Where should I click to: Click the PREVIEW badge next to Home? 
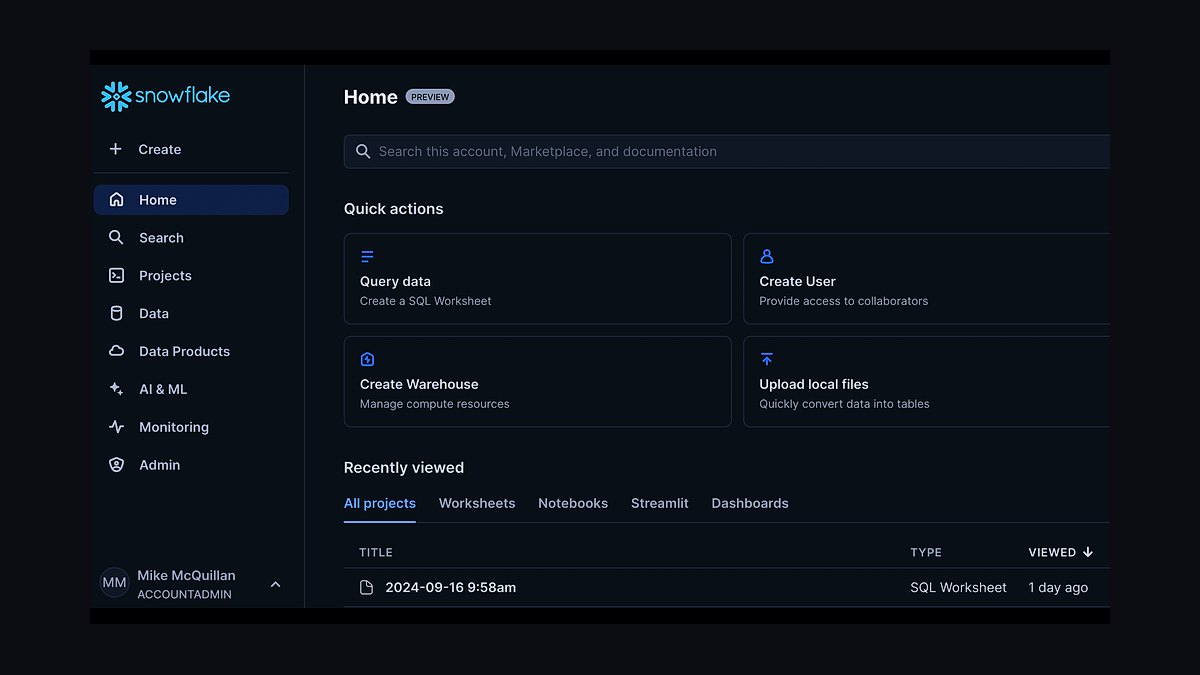click(x=430, y=97)
